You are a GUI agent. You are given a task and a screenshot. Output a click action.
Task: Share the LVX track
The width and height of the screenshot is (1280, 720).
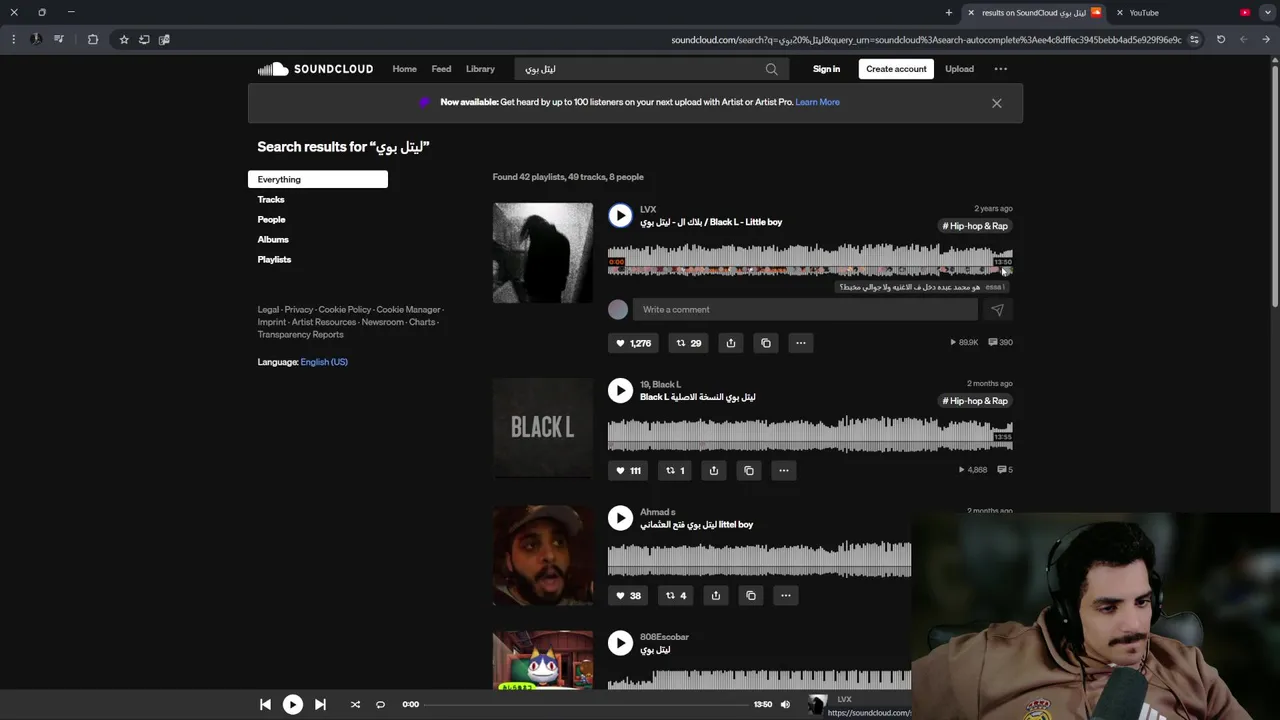pos(731,343)
